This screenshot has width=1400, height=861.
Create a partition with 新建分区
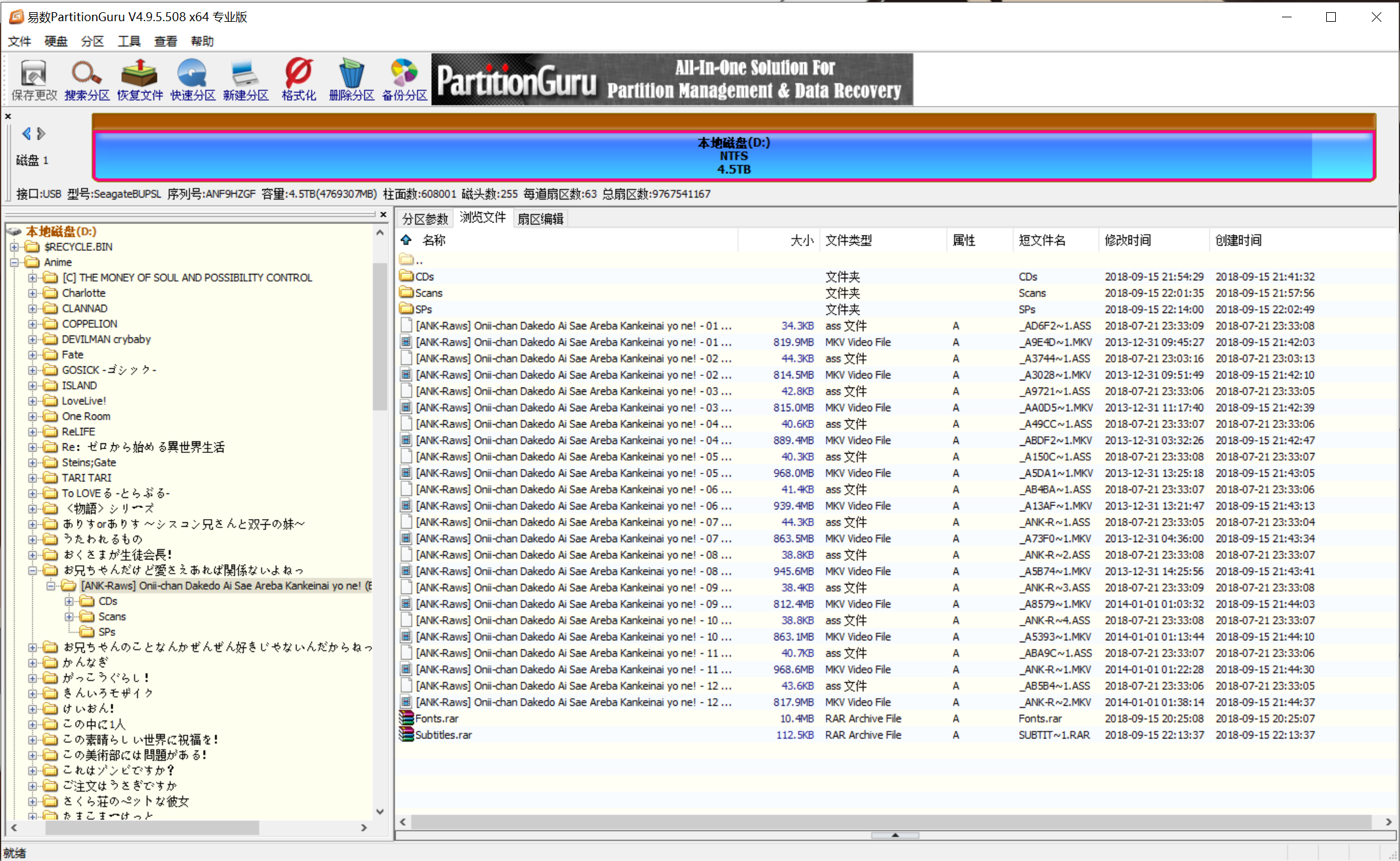point(246,80)
